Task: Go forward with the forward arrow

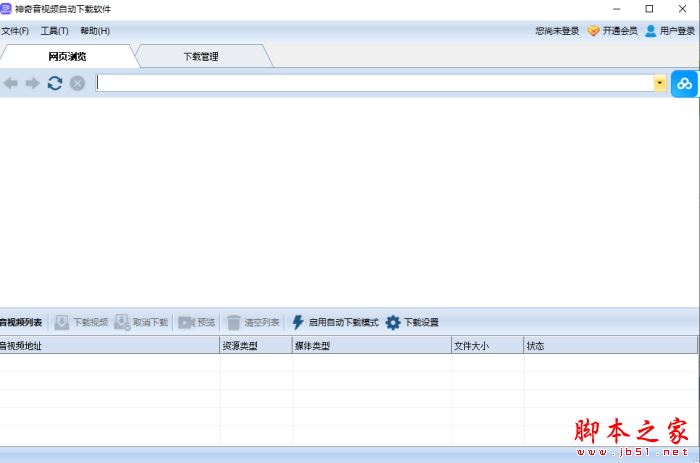Action: coord(33,83)
